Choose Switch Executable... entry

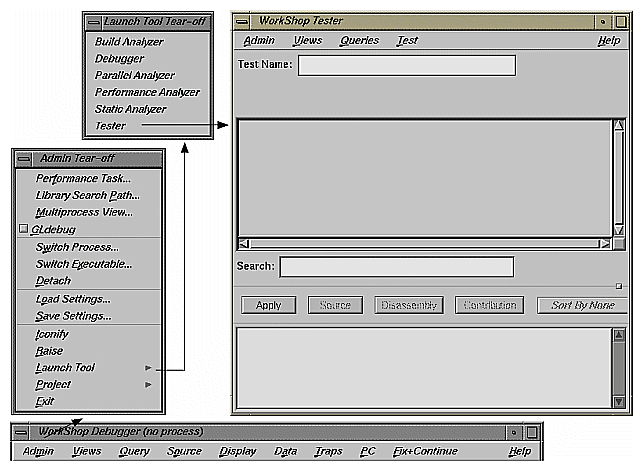point(84,264)
